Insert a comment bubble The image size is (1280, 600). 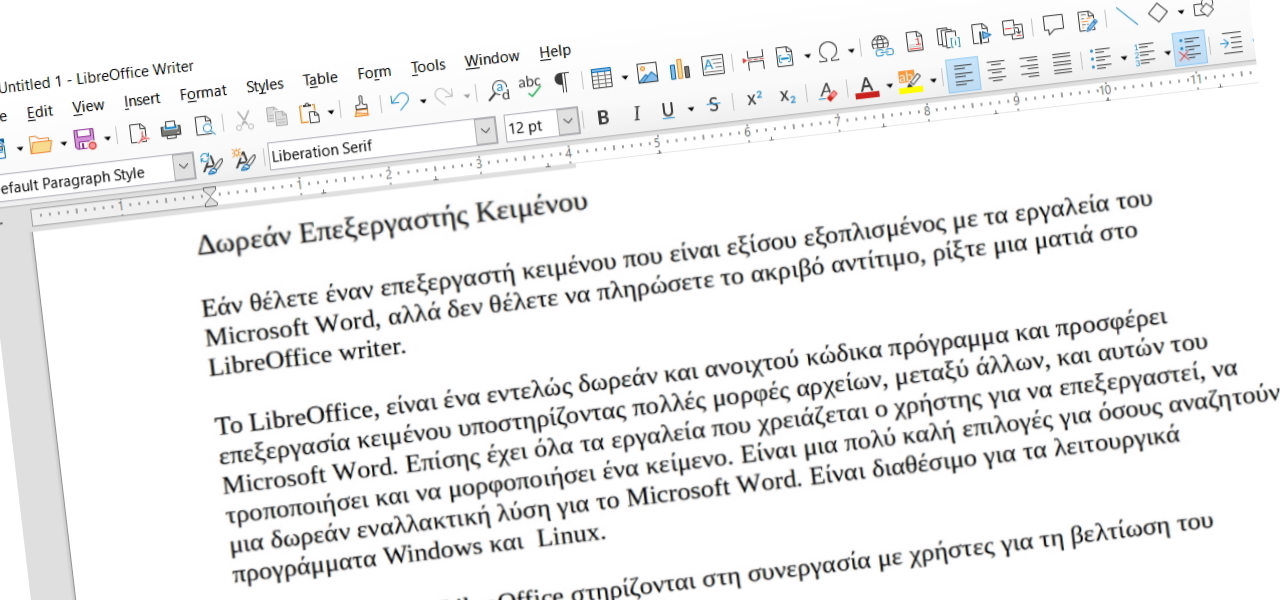(x=1053, y=25)
